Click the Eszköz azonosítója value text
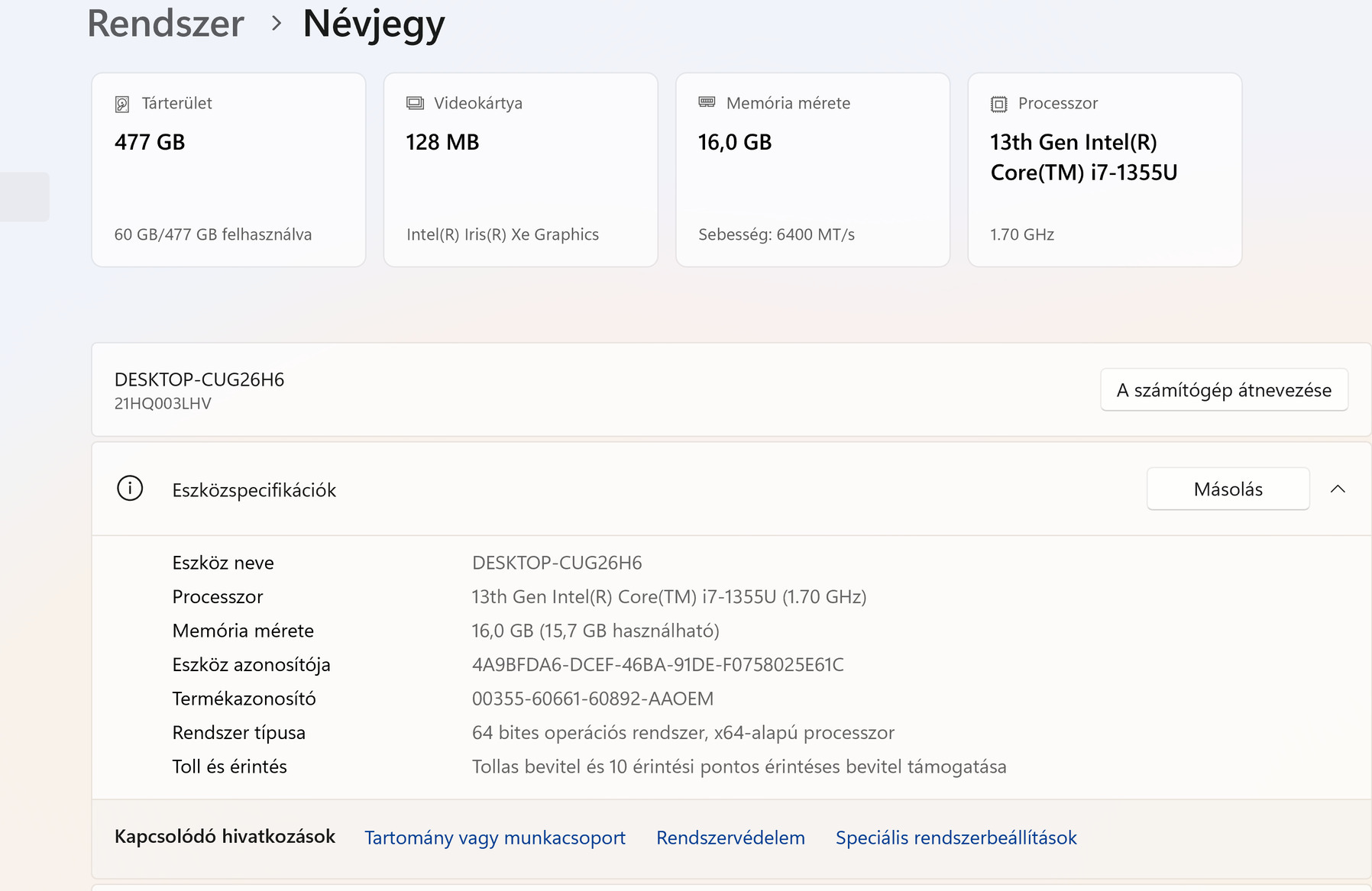 click(x=658, y=665)
